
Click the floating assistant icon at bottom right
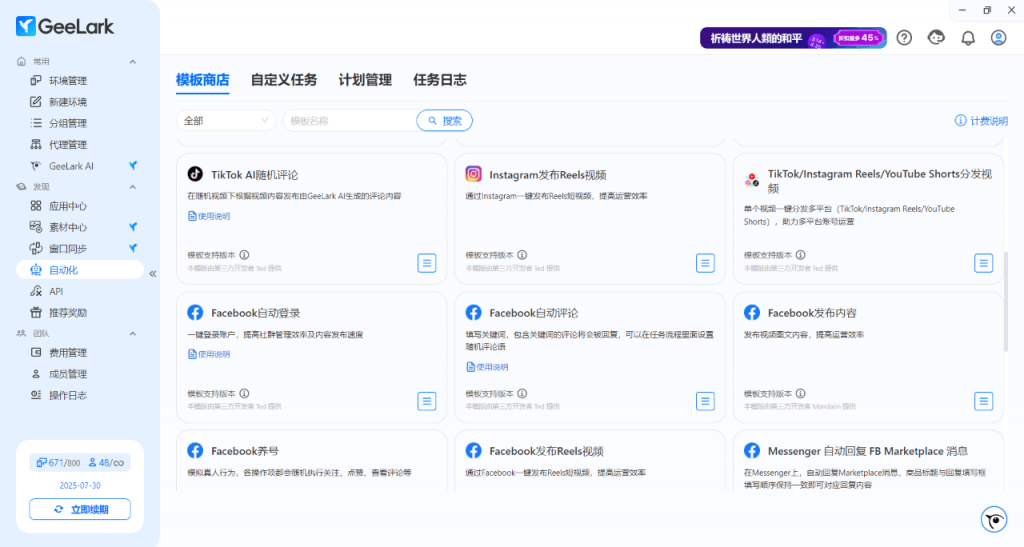[993, 519]
